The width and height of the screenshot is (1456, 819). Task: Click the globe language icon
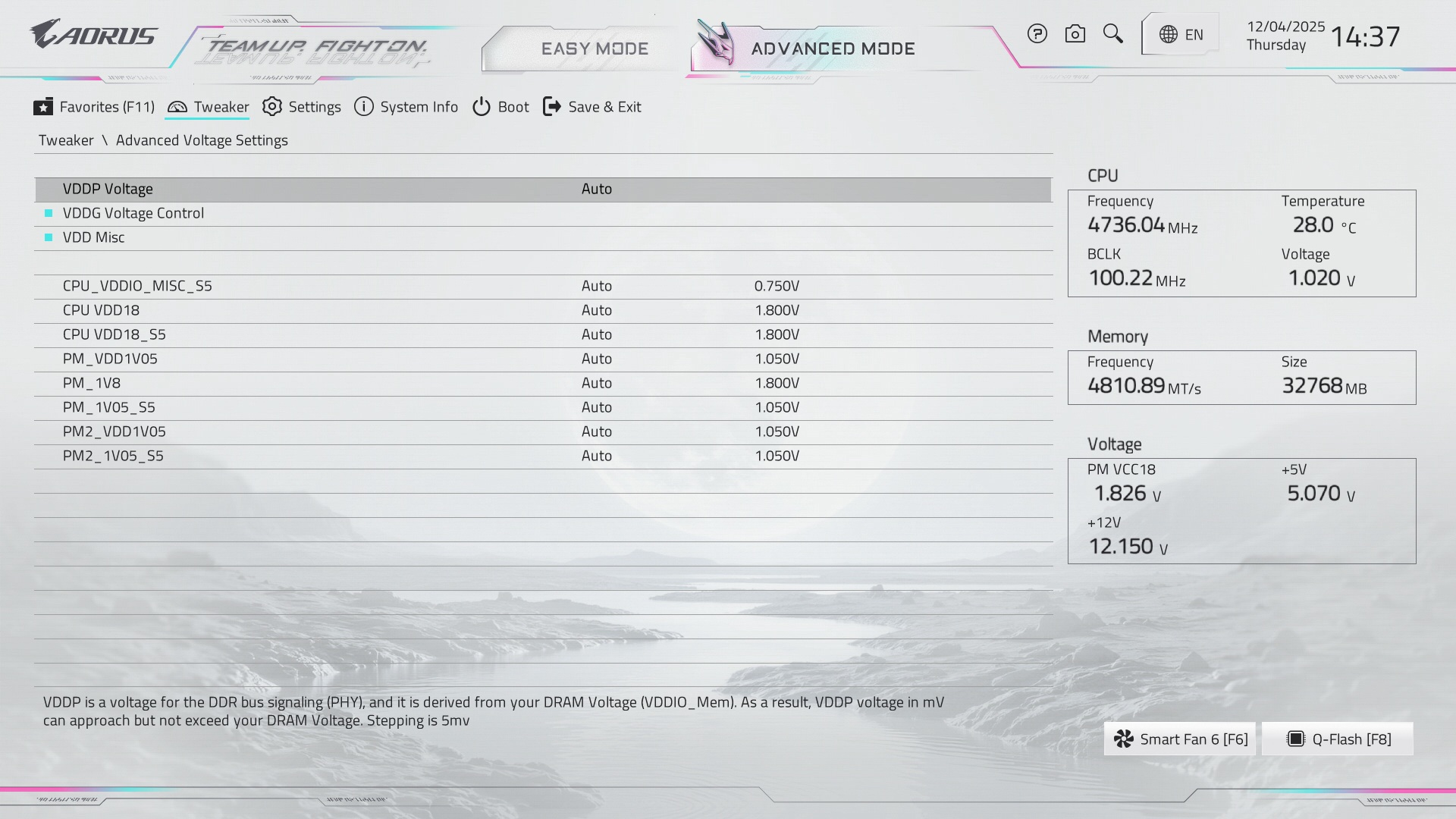click(1169, 35)
